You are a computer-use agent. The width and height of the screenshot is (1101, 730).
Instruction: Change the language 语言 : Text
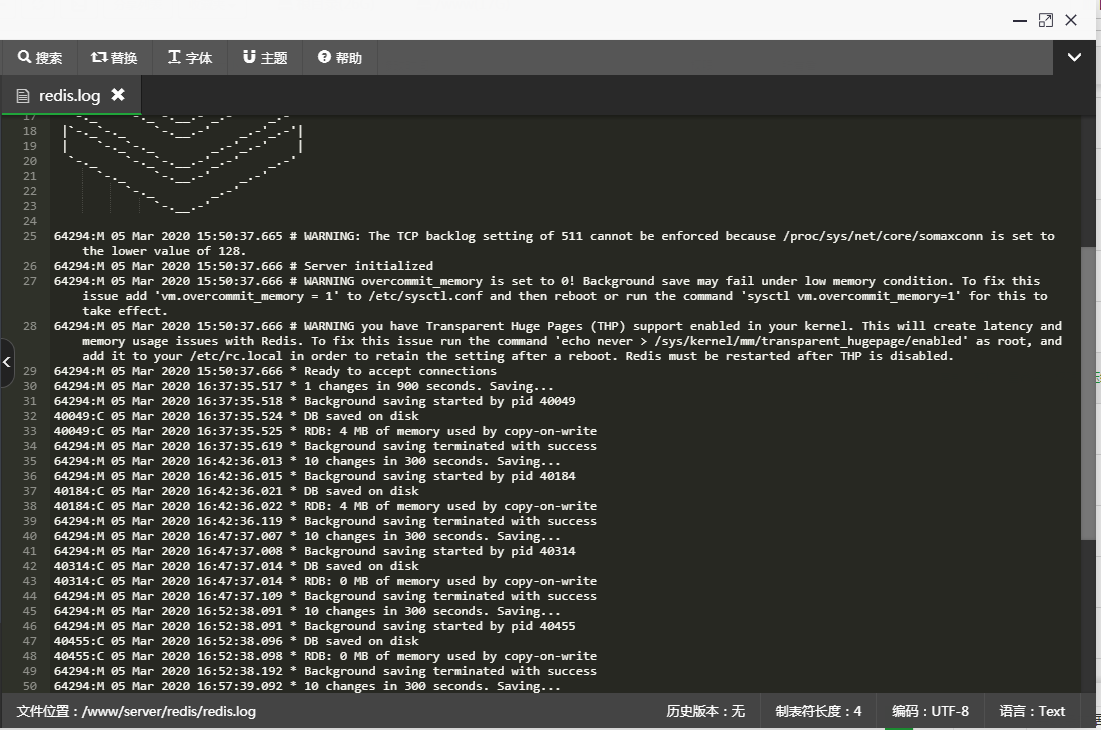tap(1032, 711)
